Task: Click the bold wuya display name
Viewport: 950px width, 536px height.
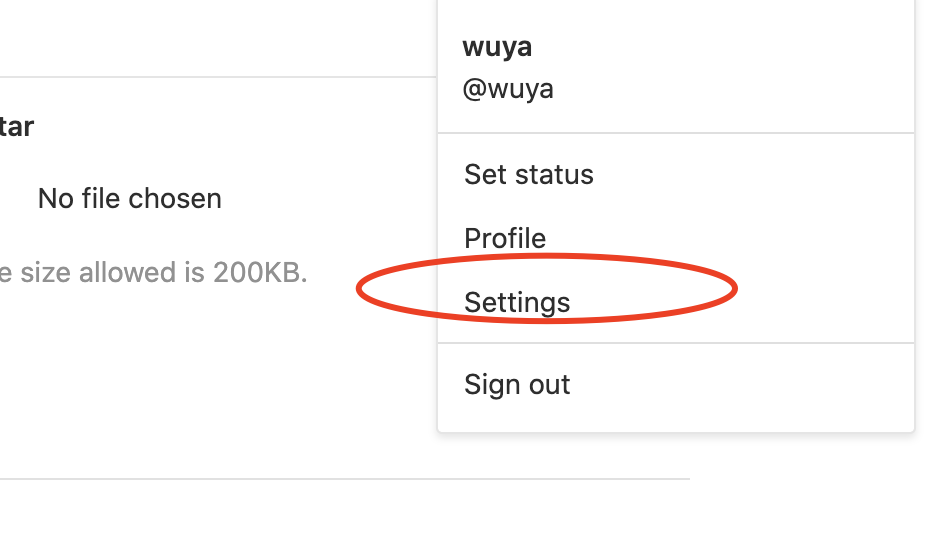Action: 497,47
